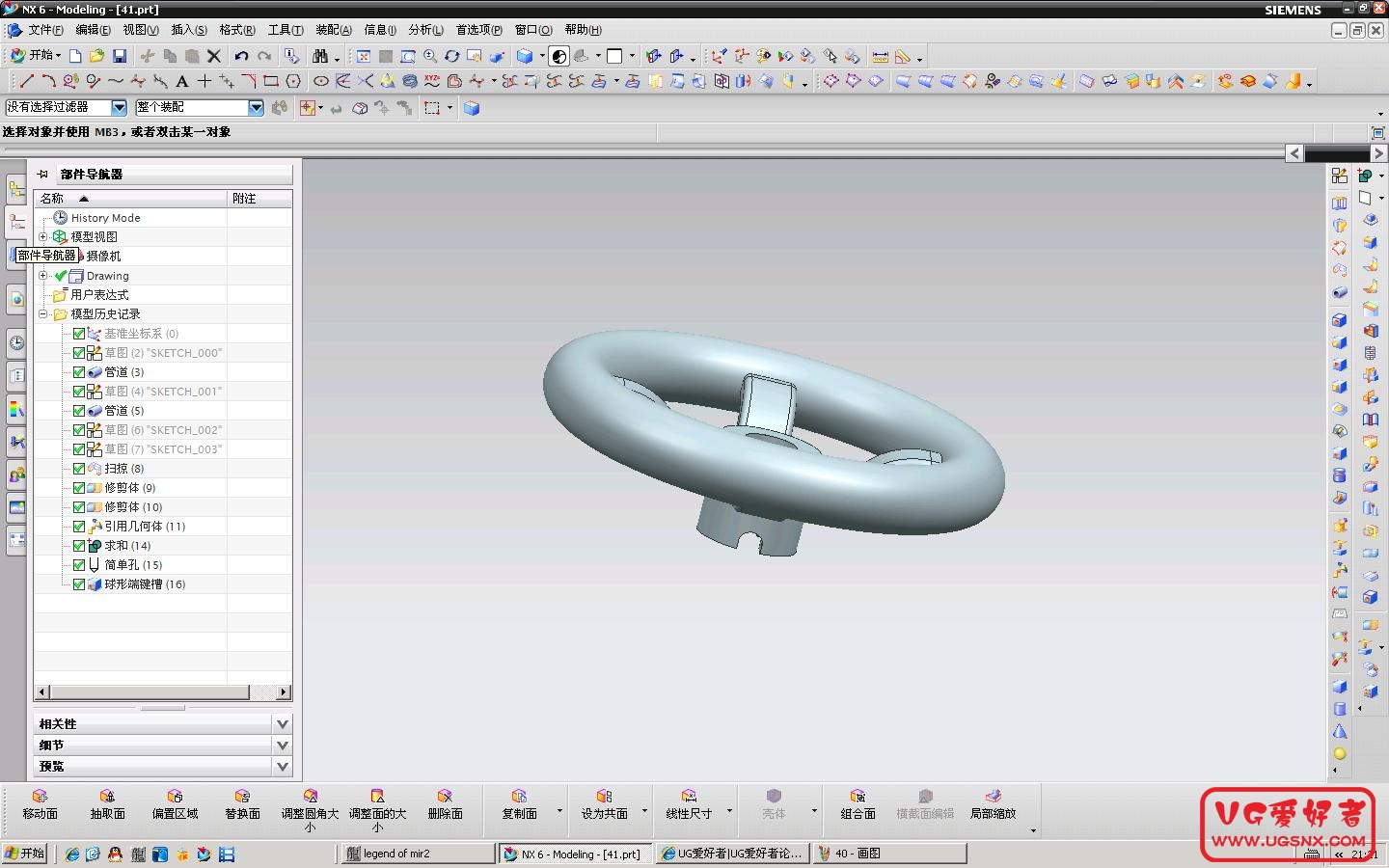
Task: Open the 帮助(H) menu
Action: (x=583, y=30)
